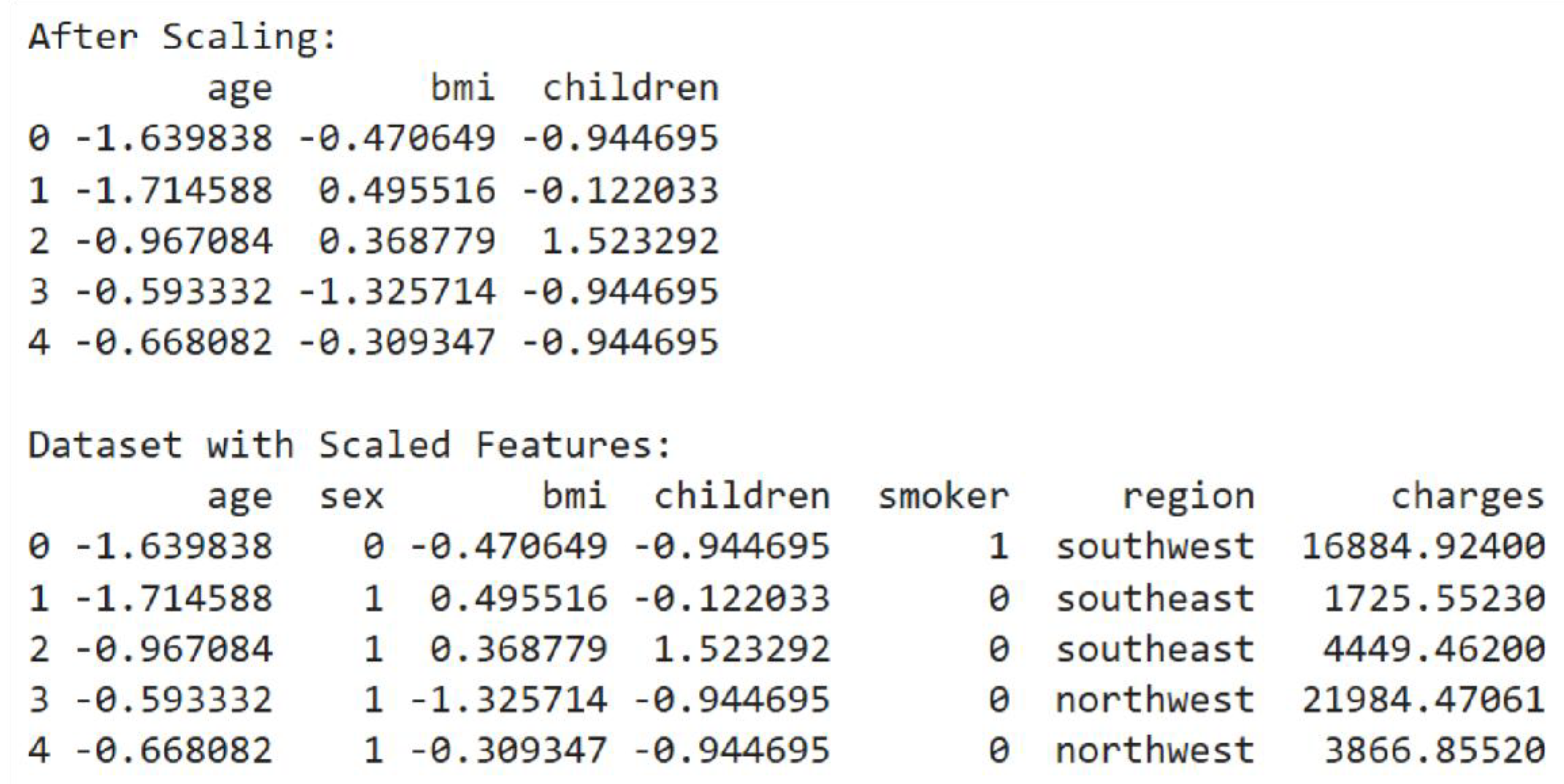Click the "After Scaling:" heading text
This screenshot has height=784, width=1564.
[x=182, y=37]
